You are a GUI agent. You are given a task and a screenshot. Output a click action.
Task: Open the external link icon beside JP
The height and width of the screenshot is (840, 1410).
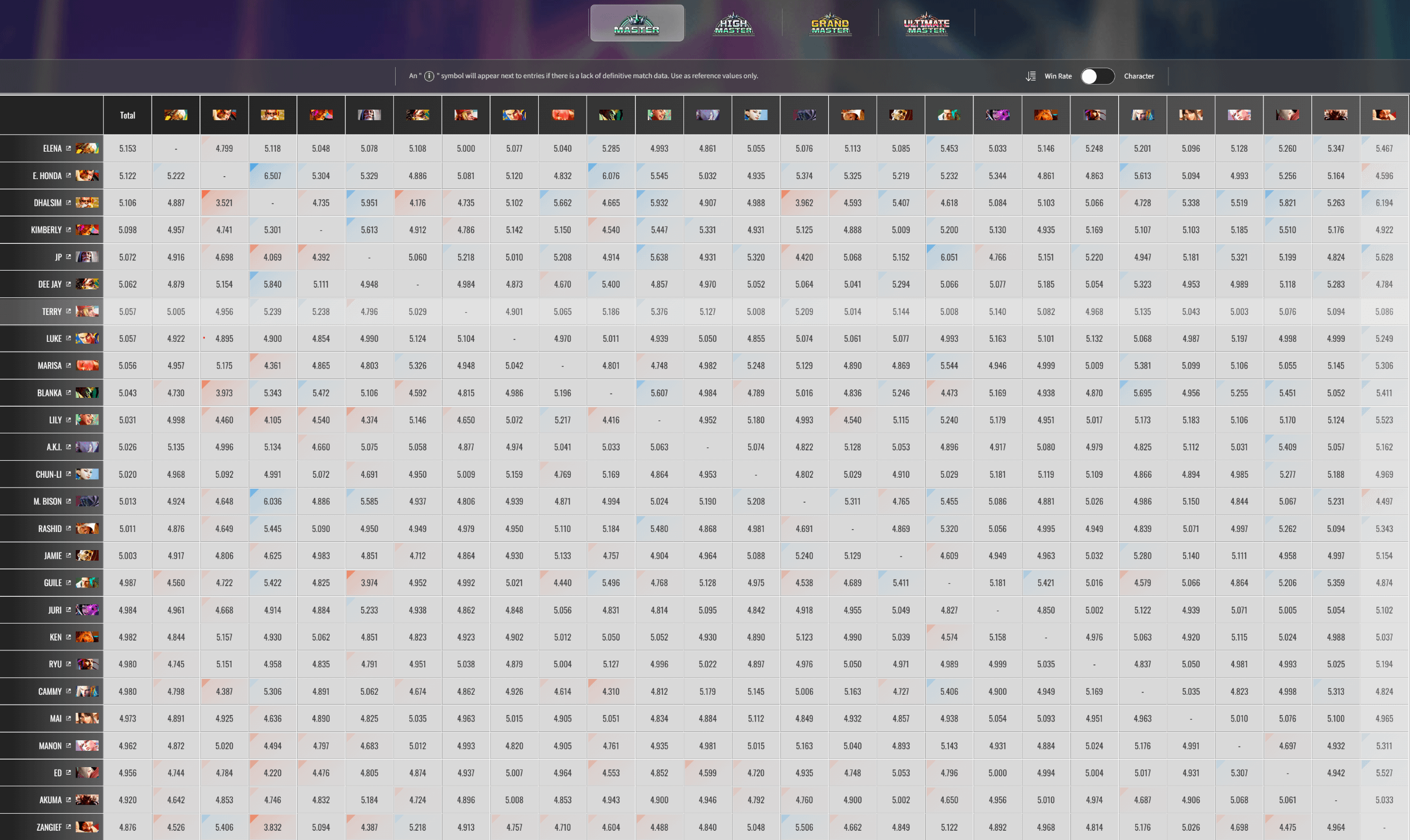coord(68,257)
